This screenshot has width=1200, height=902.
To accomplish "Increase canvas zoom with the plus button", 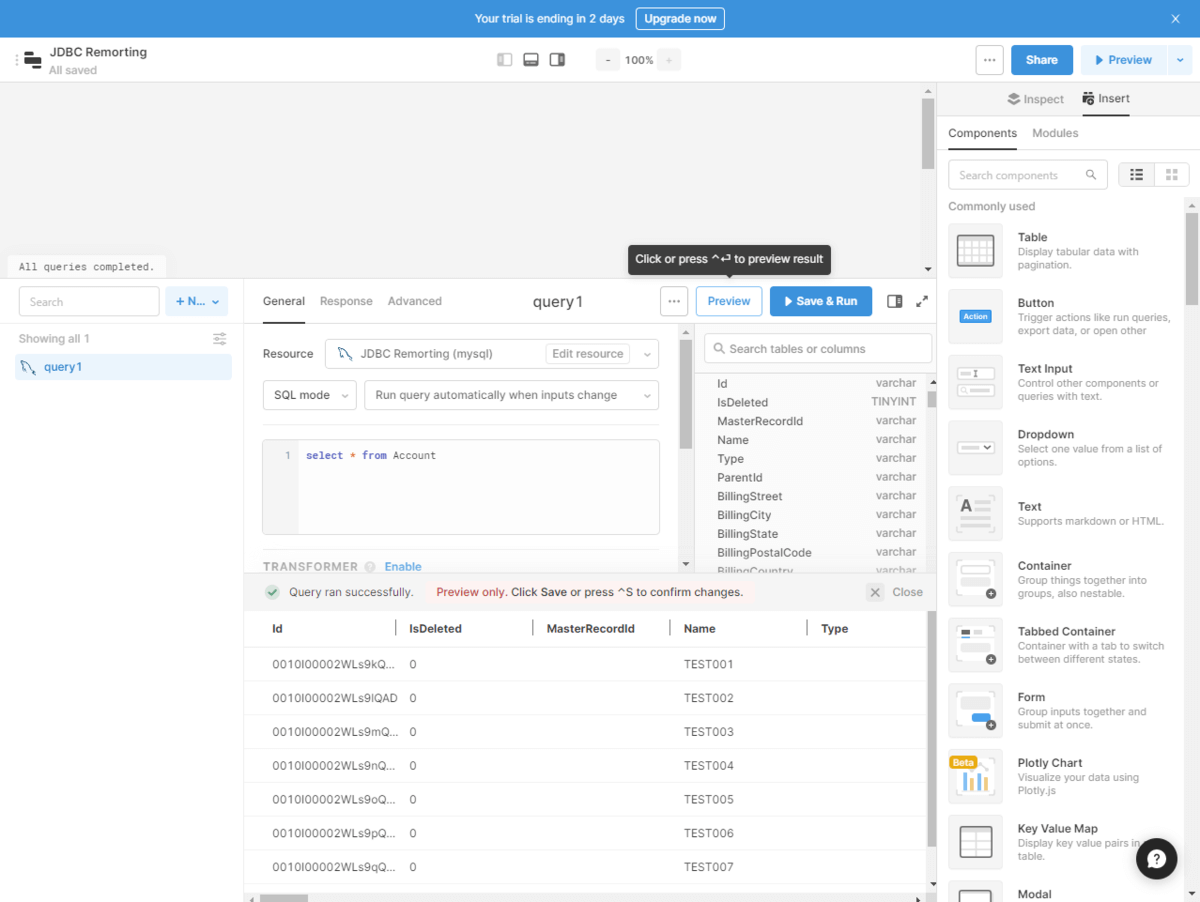I will [669, 60].
